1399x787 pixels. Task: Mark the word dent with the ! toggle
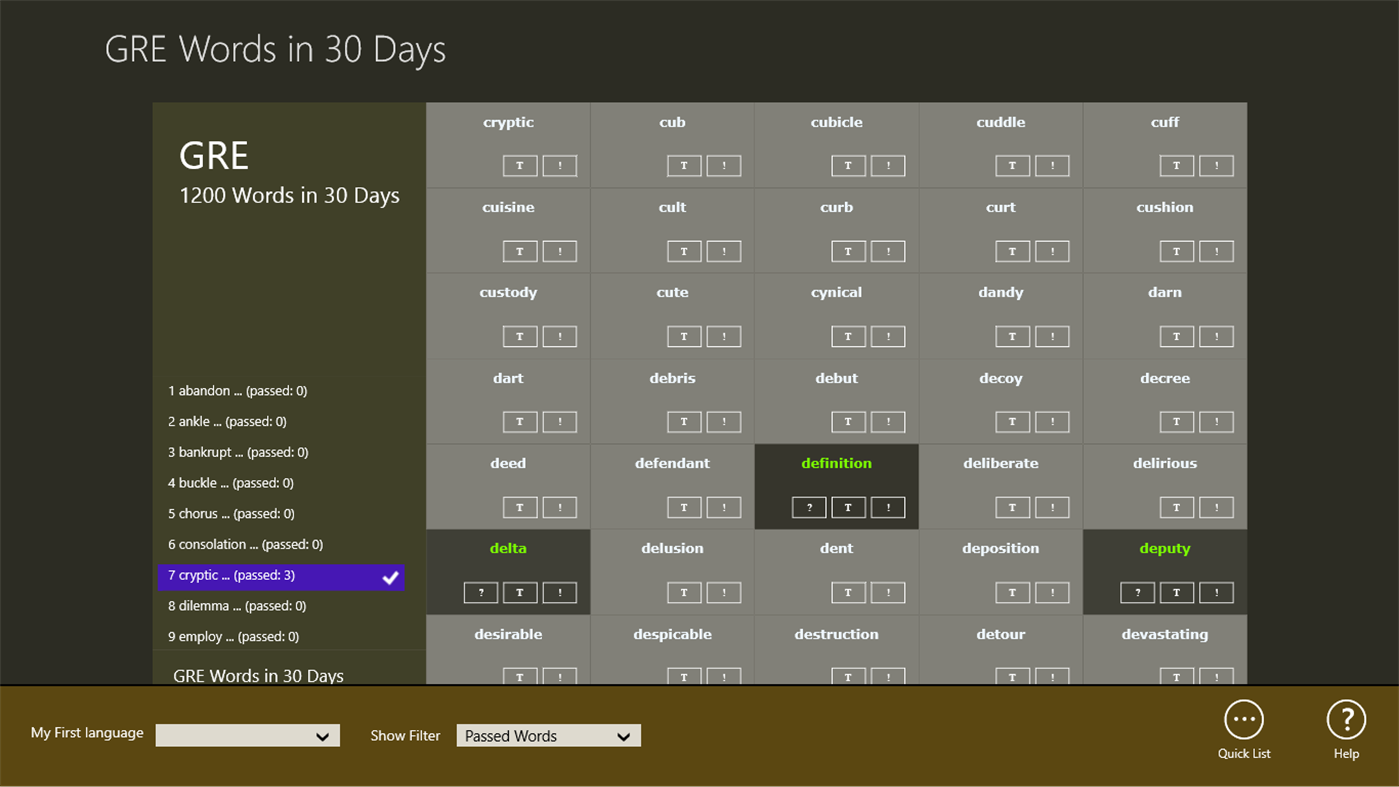point(888,592)
